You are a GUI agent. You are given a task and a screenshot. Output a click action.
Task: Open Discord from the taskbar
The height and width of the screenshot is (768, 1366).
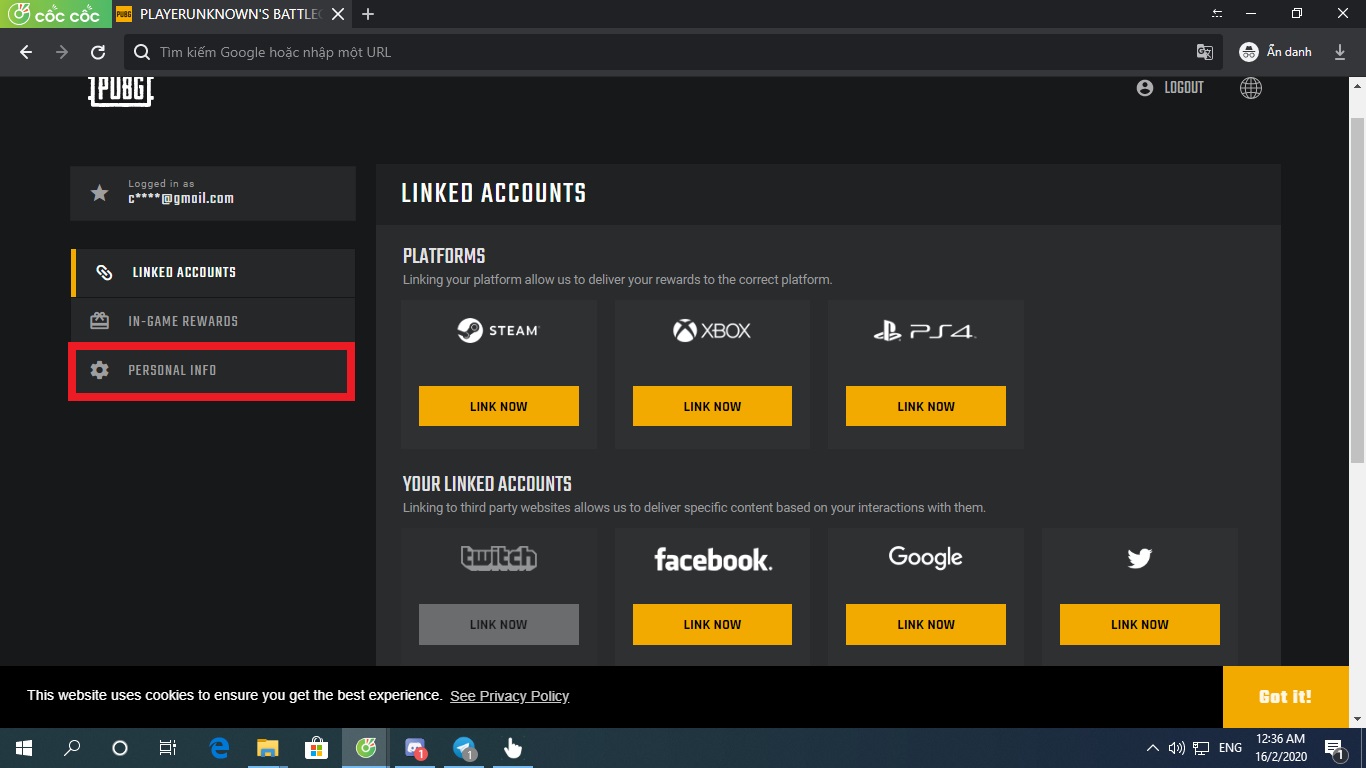(x=415, y=748)
